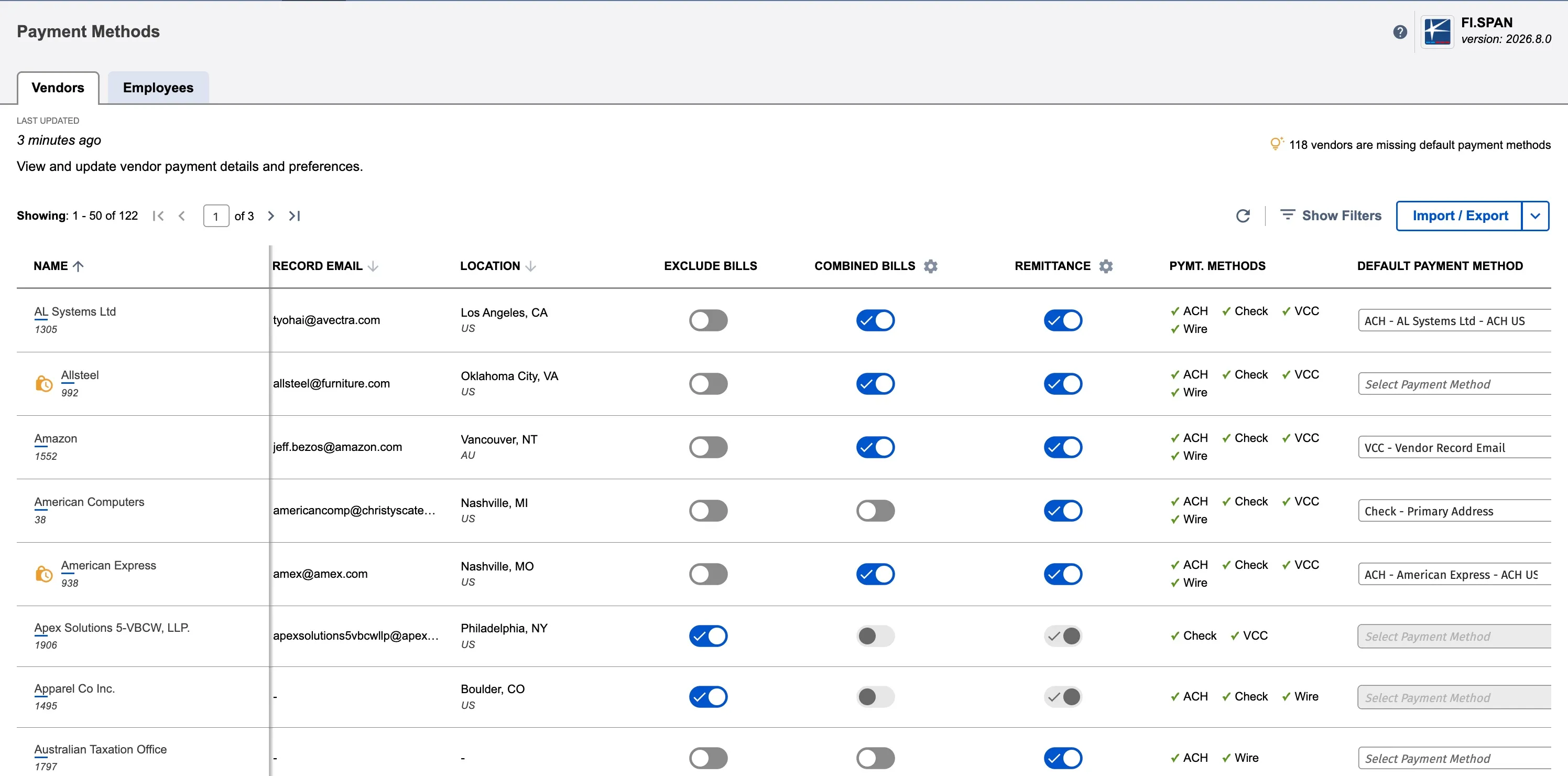Sort by Name ascending arrow
The image size is (1568, 776).
point(78,266)
